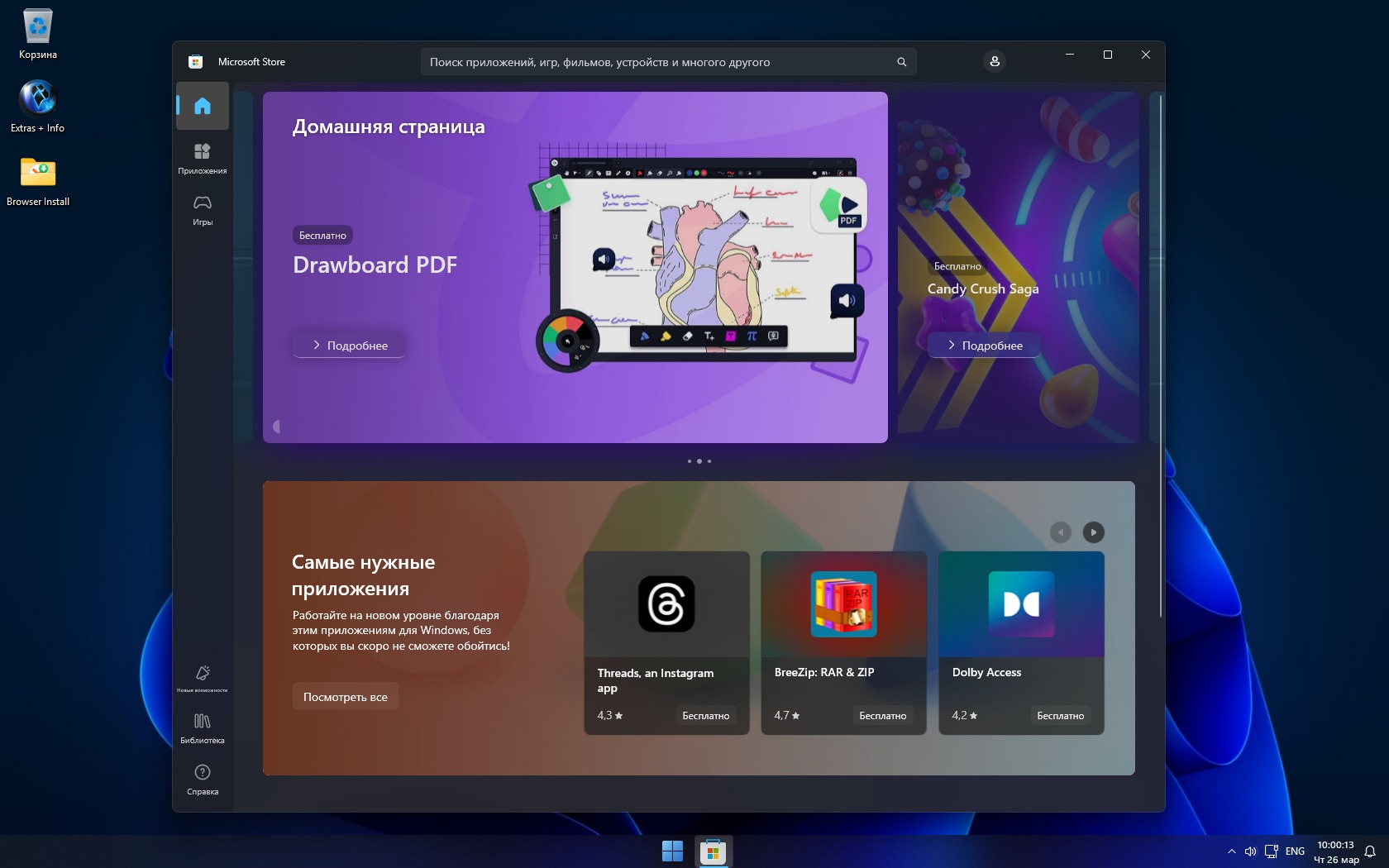
Task: Open the Threads app card
Action: 666,642
